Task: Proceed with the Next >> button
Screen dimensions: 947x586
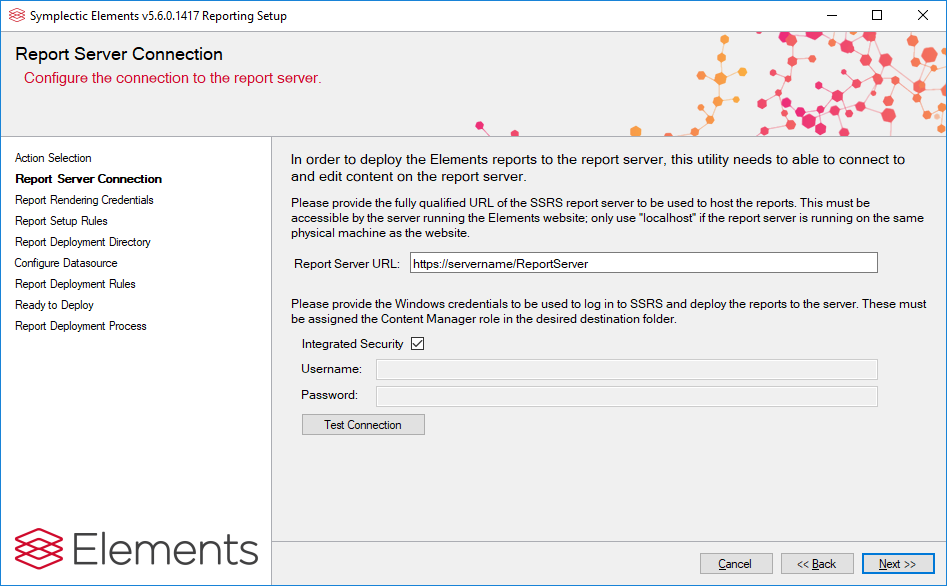Action: (x=898, y=564)
